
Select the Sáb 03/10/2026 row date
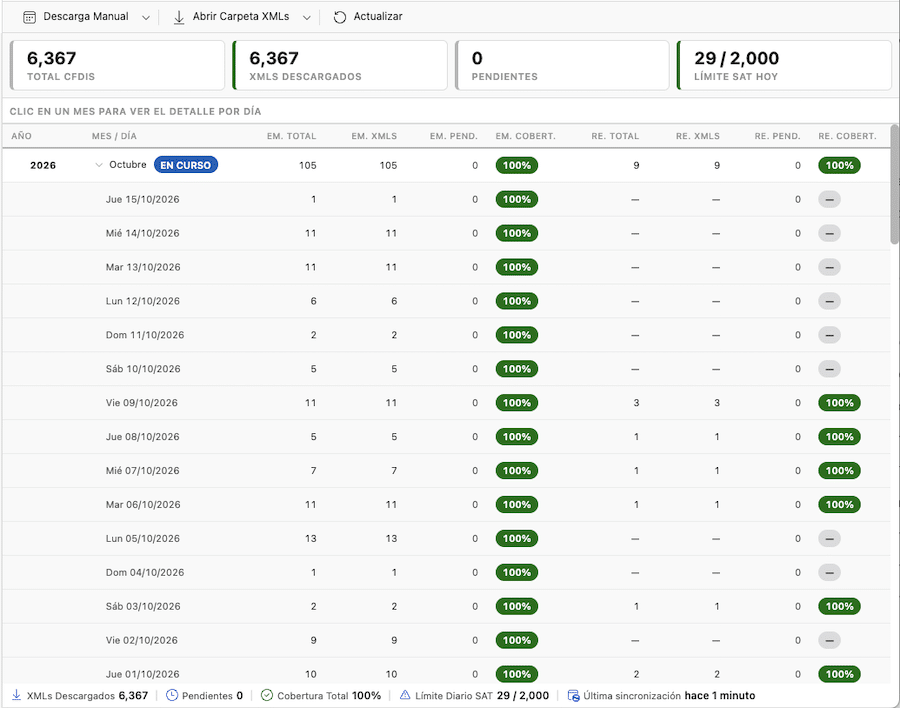(x=143, y=606)
